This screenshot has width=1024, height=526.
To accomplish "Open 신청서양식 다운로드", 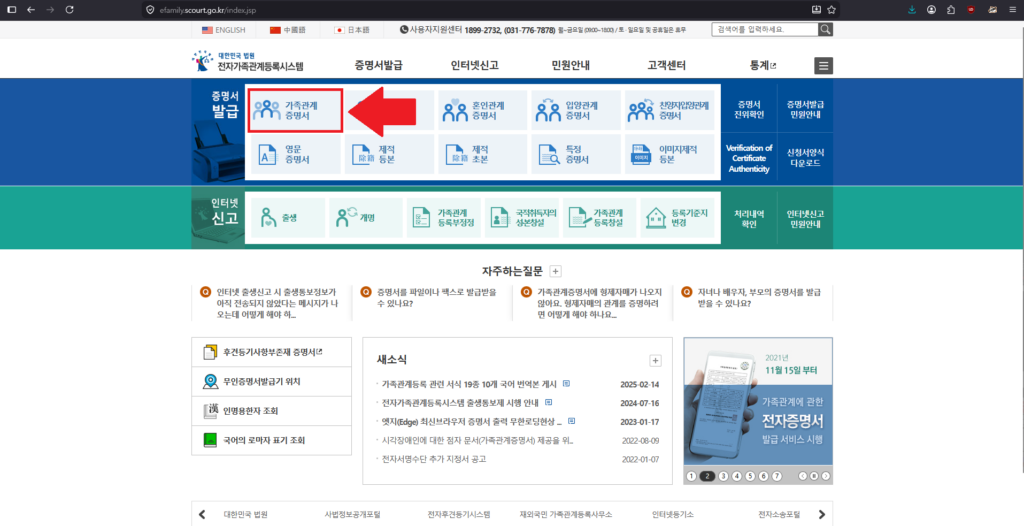I will [805, 157].
